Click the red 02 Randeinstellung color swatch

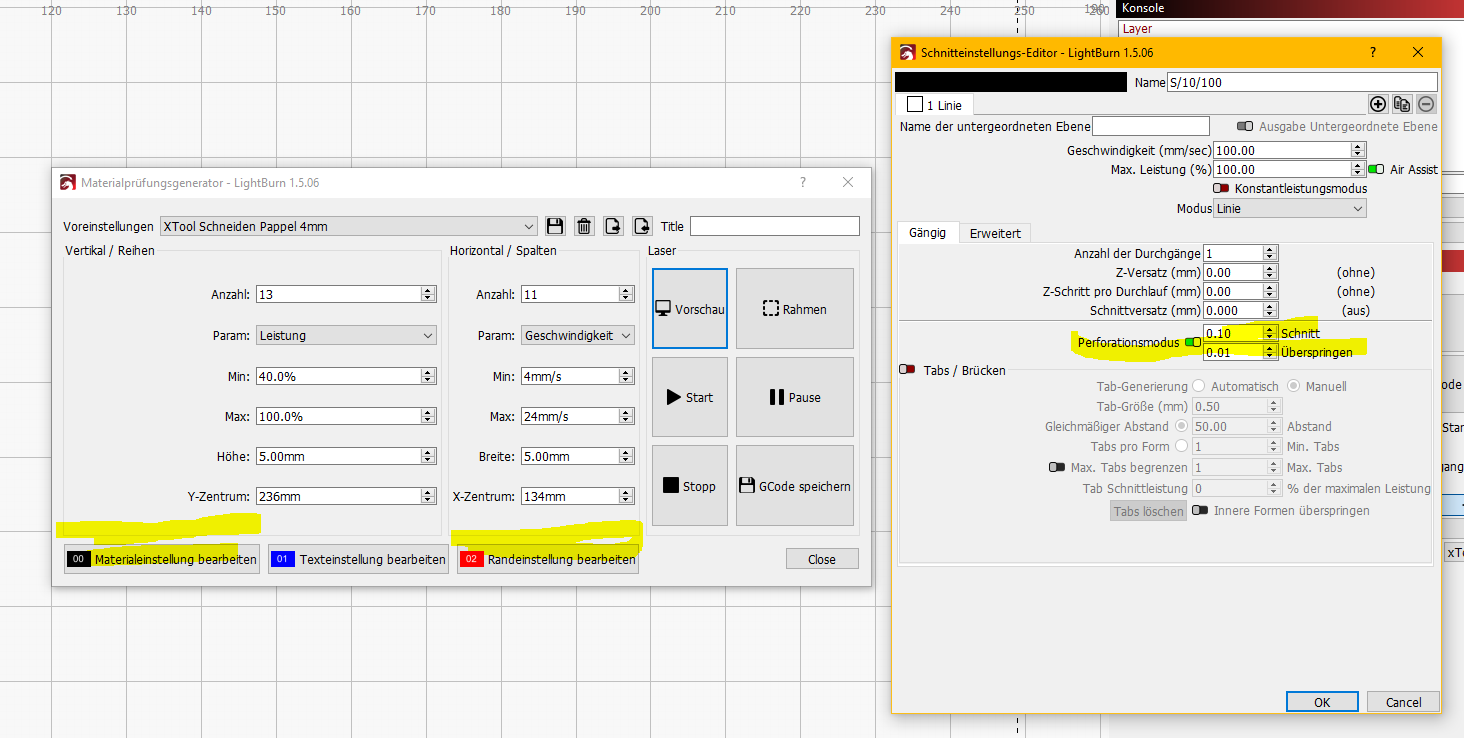[471, 560]
